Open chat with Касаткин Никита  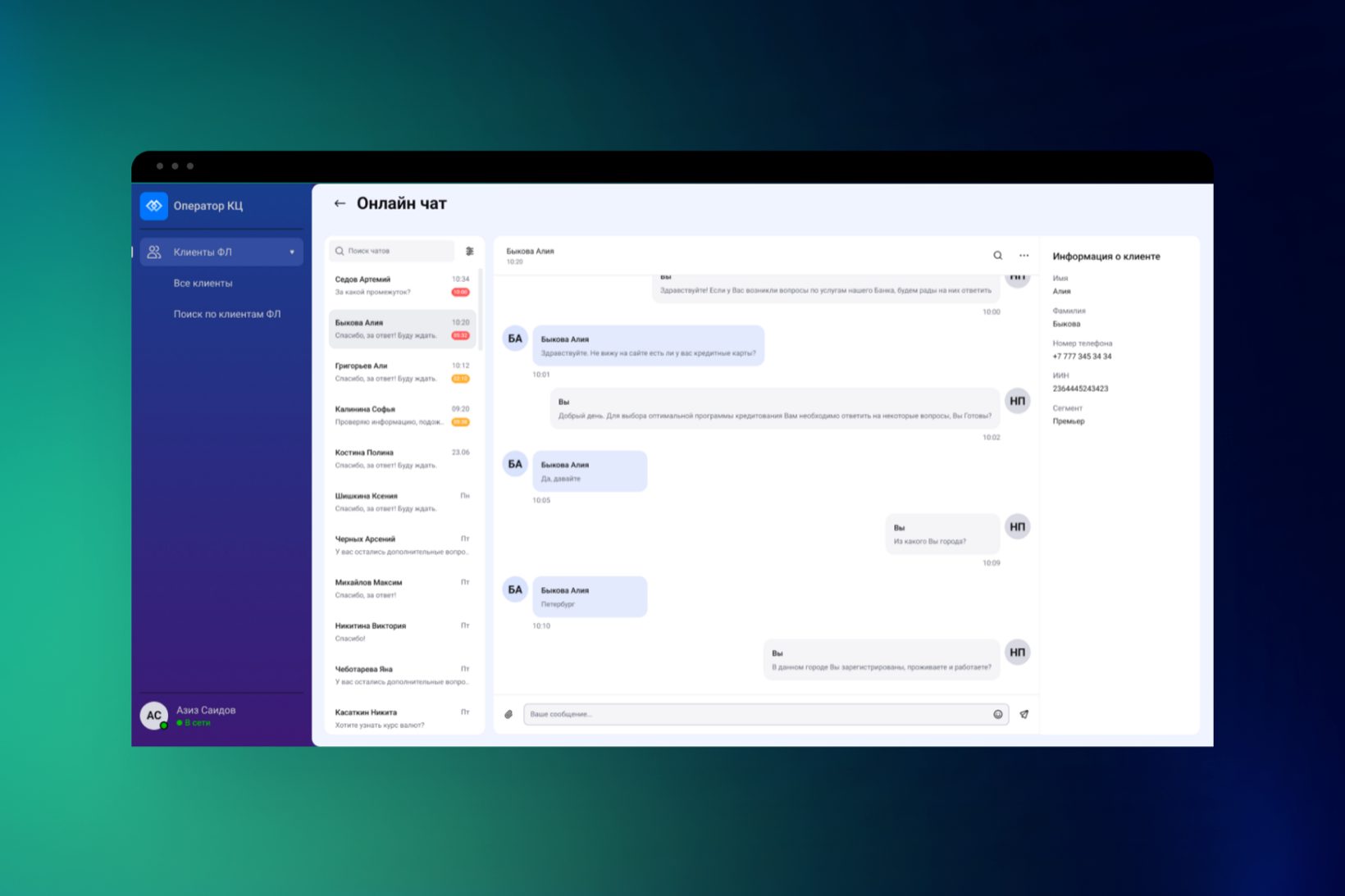pos(402,719)
